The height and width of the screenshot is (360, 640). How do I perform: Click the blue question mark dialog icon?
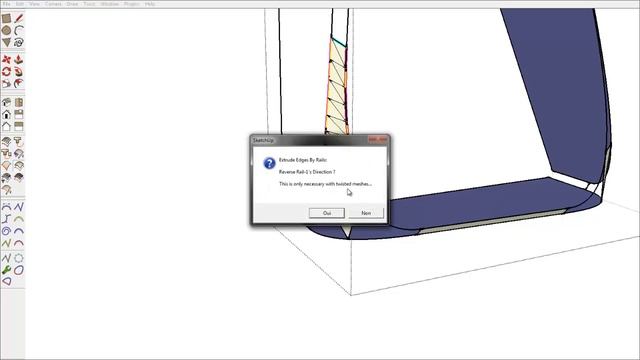(x=269, y=163)
